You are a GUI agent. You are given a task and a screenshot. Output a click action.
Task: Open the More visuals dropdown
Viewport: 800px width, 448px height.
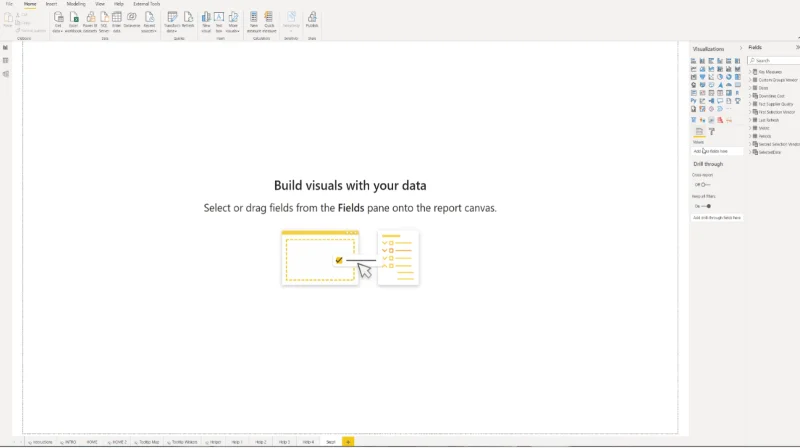(x=233, y=22)
